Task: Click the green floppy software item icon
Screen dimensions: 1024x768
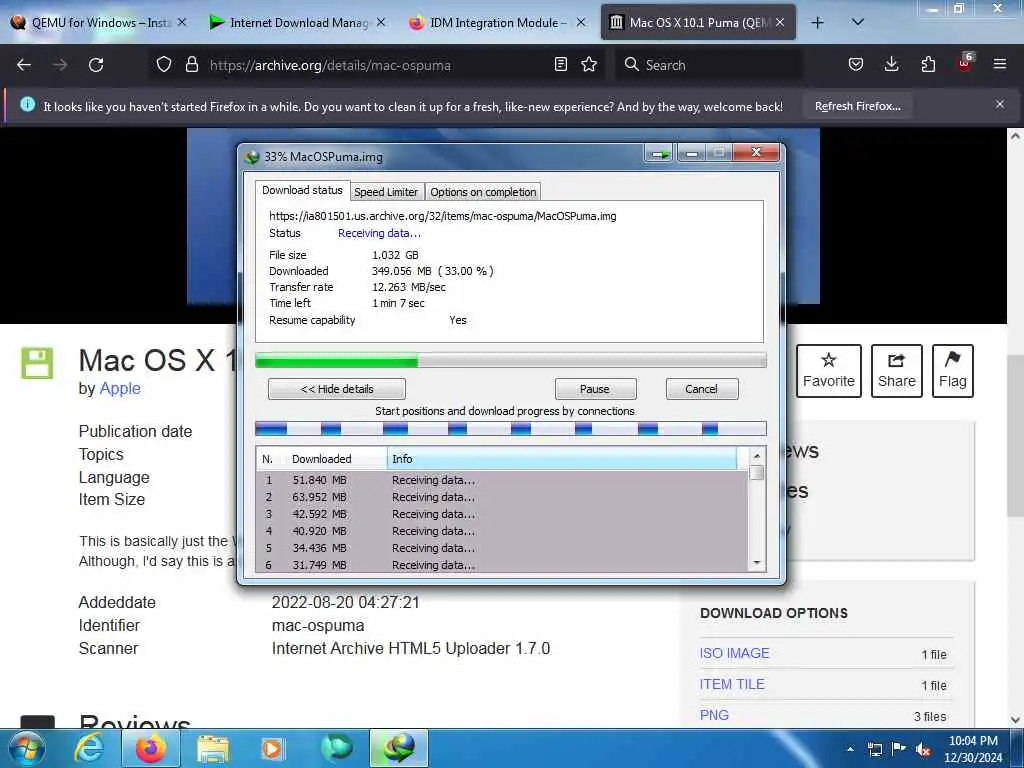Action: (x=37, y=363)
